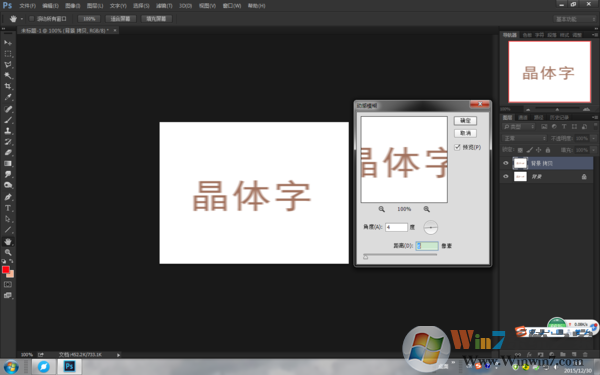Select the Zoom tool in toolbox

[8, 252]
